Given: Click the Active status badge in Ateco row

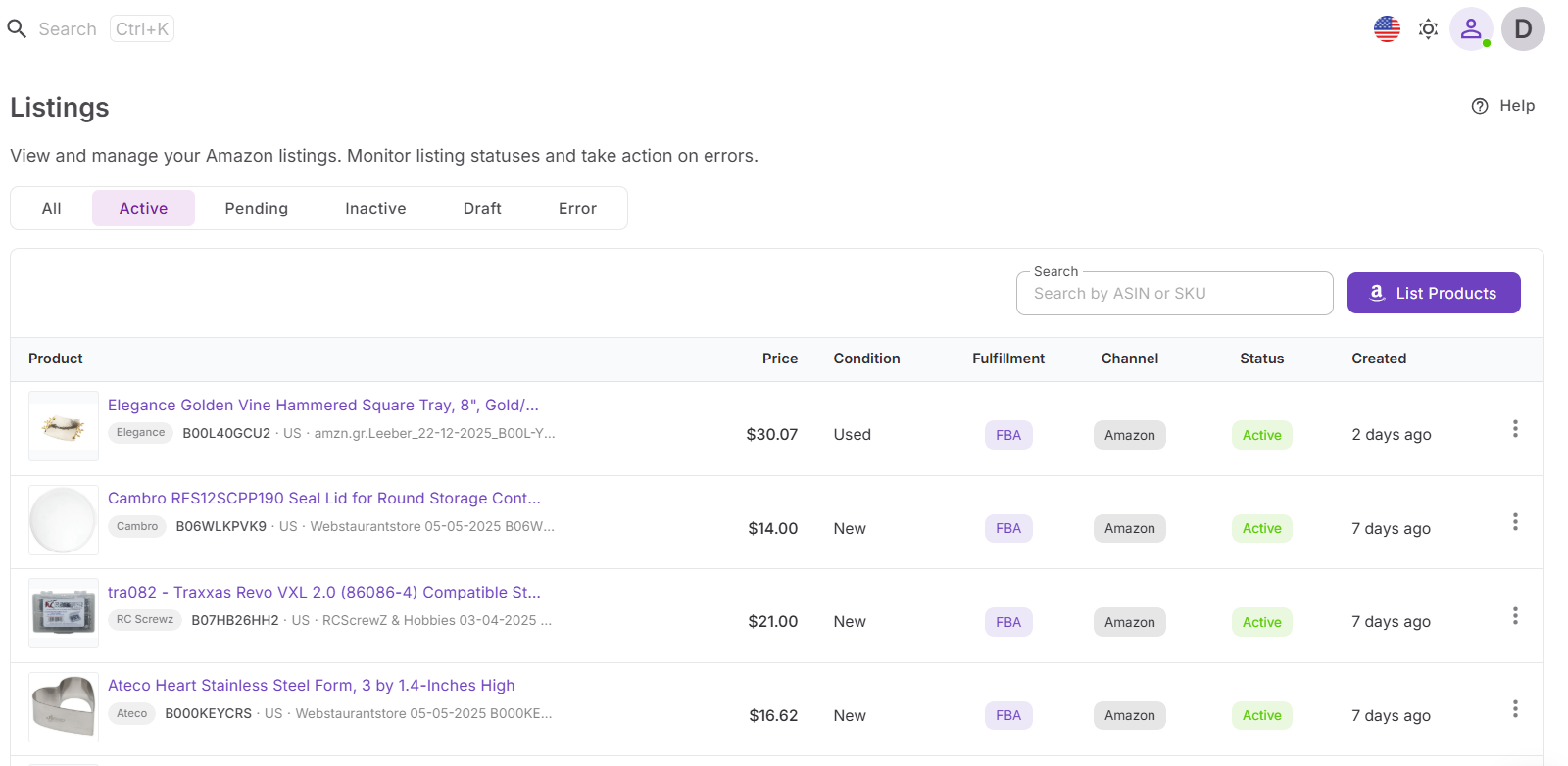Looking at the screenshot, I should click(x=1262, y=715).
